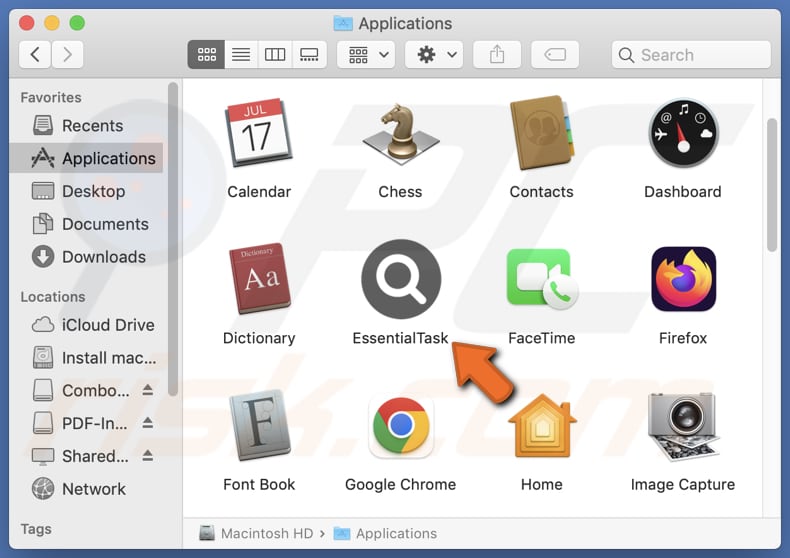Open the gear Action menu
Screen dimensions: 790x558
(434, 54)
